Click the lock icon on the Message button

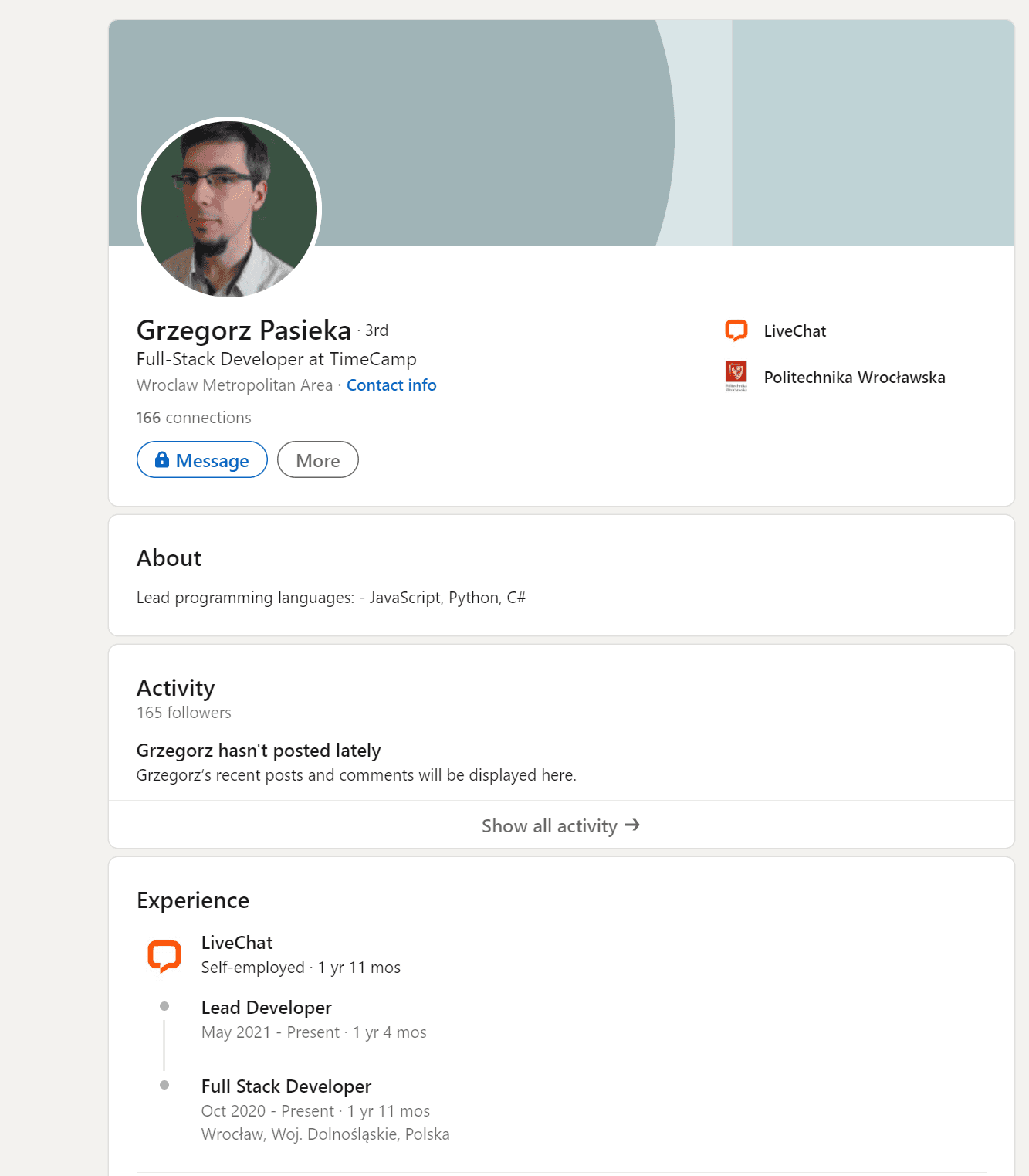[x=162, y=460]
